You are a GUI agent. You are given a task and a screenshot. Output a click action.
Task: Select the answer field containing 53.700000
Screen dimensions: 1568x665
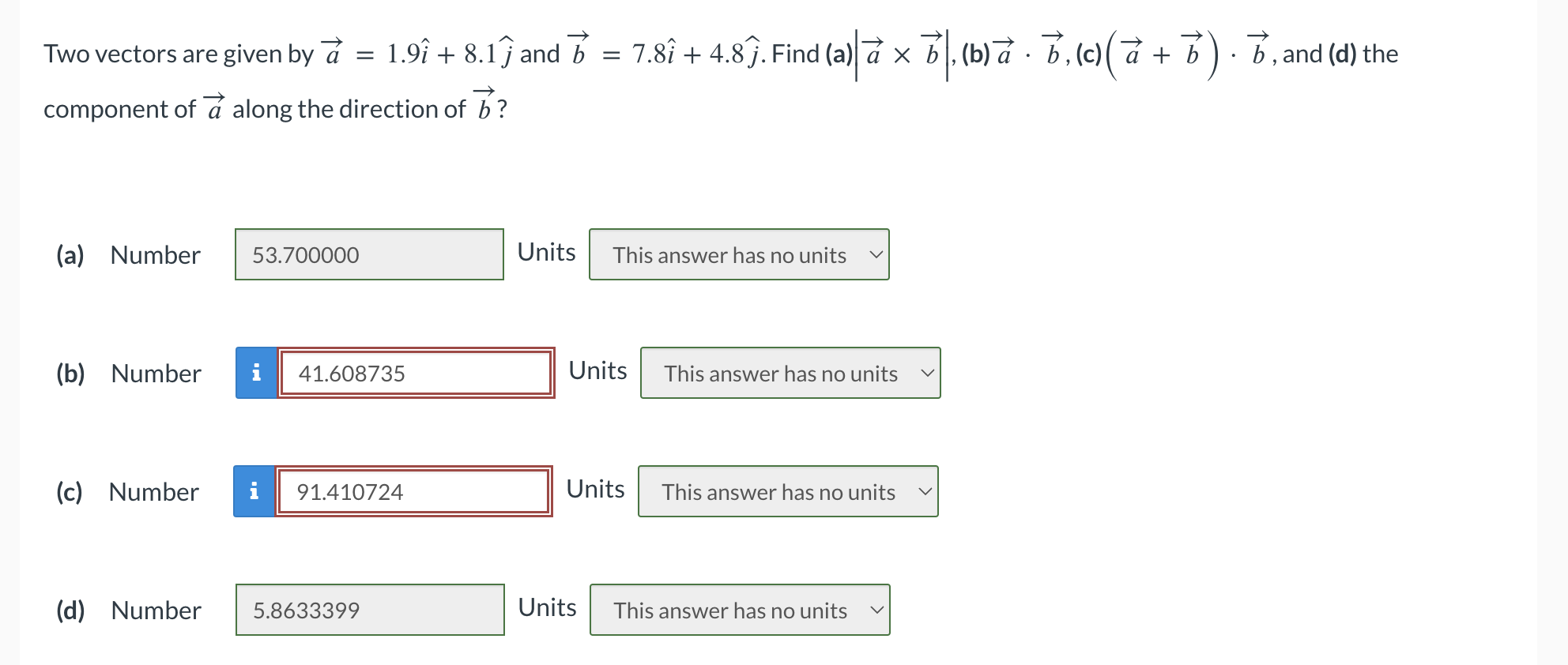pyautogui.click(x=368, y=254)
